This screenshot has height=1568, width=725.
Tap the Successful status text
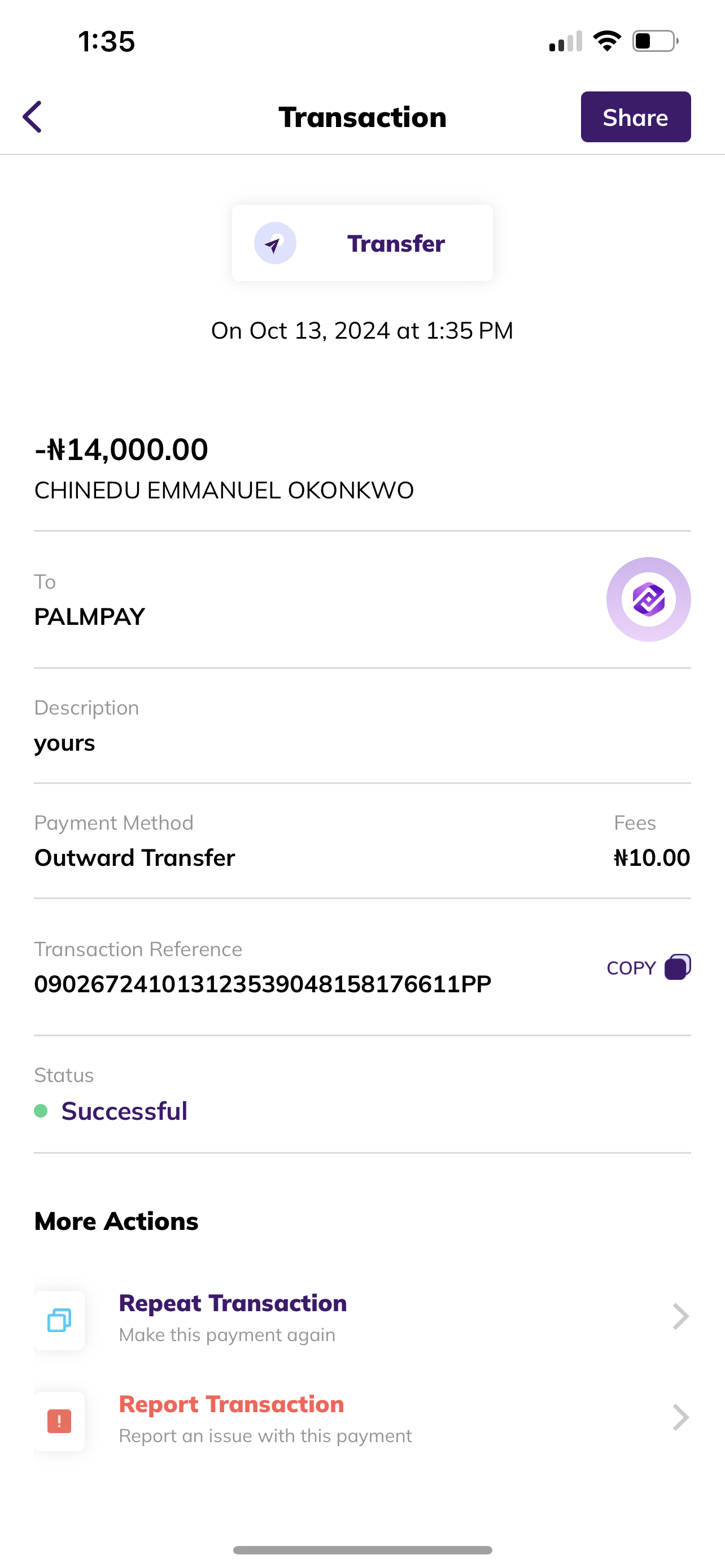pyautogui.click(x=124, y=1111)
